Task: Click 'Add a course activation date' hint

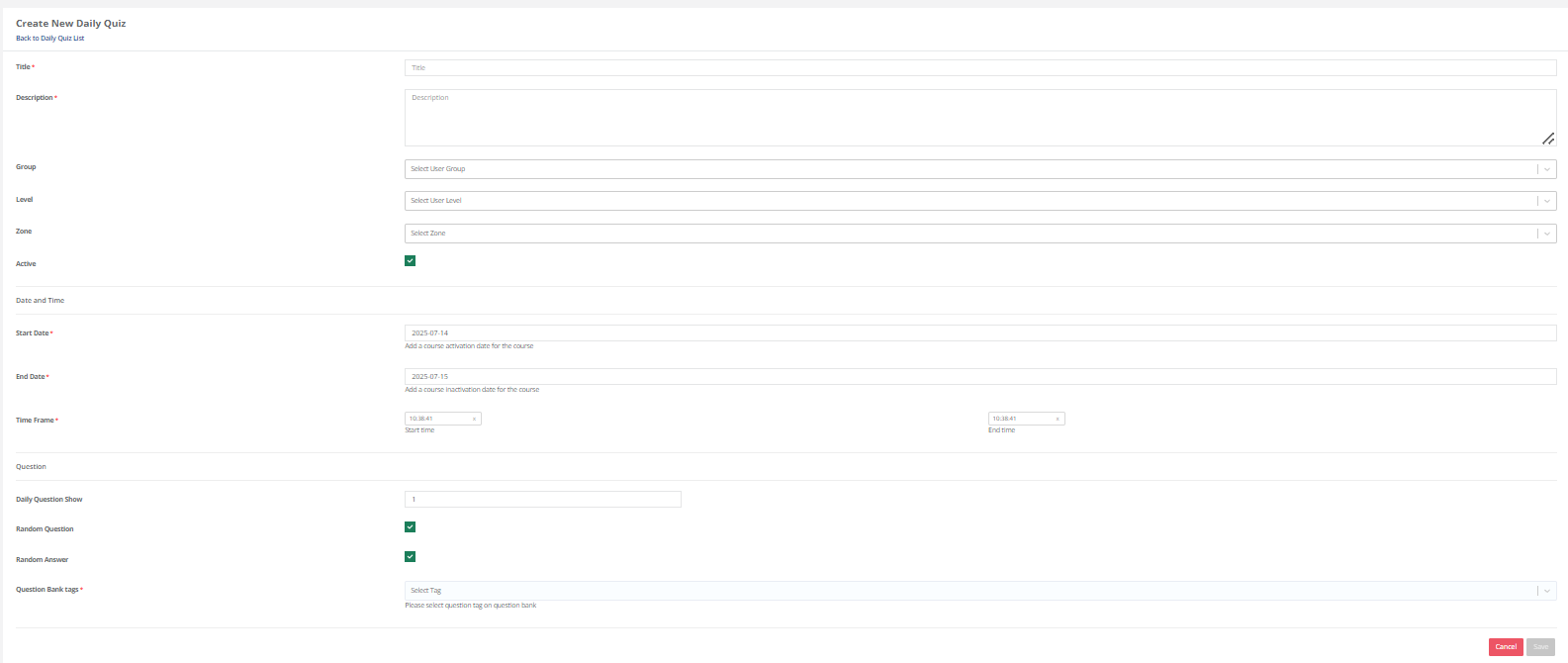Action: [x=469, y=346]
